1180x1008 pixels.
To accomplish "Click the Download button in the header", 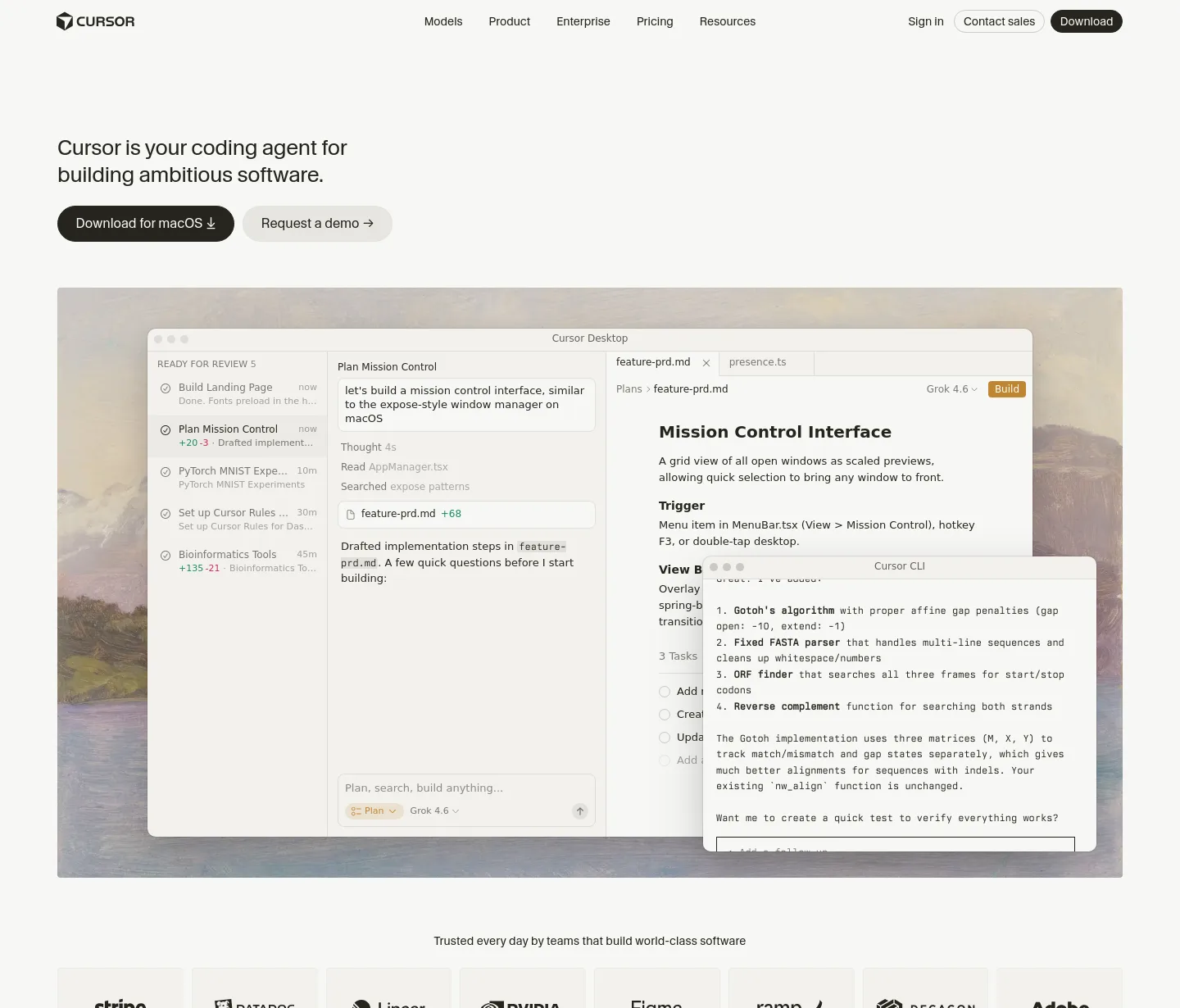I will (x=1087, y=21).
